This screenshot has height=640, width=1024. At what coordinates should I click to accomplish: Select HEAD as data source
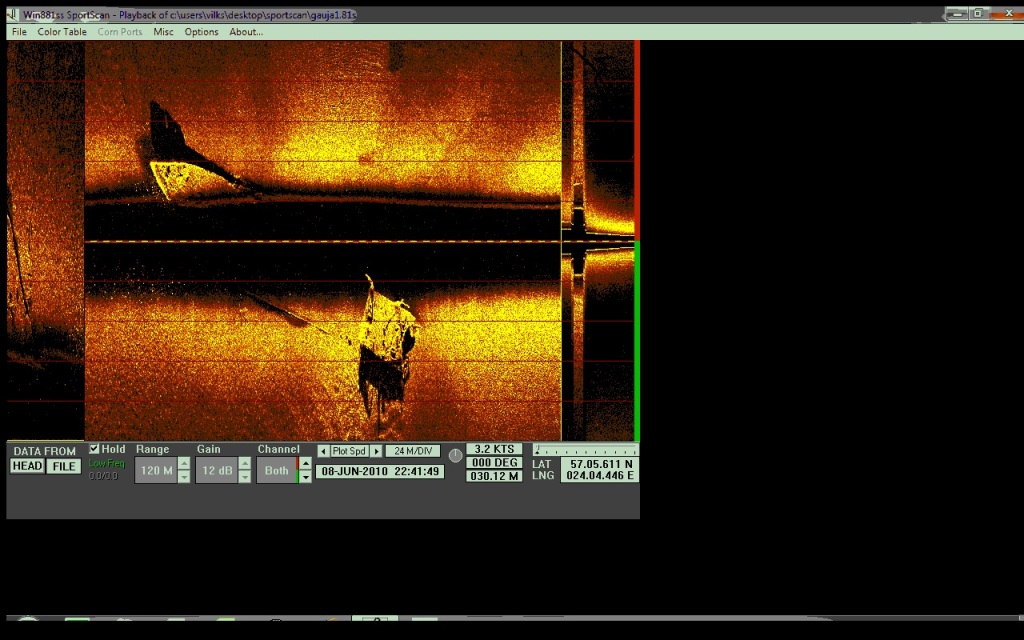coord(27,466)
